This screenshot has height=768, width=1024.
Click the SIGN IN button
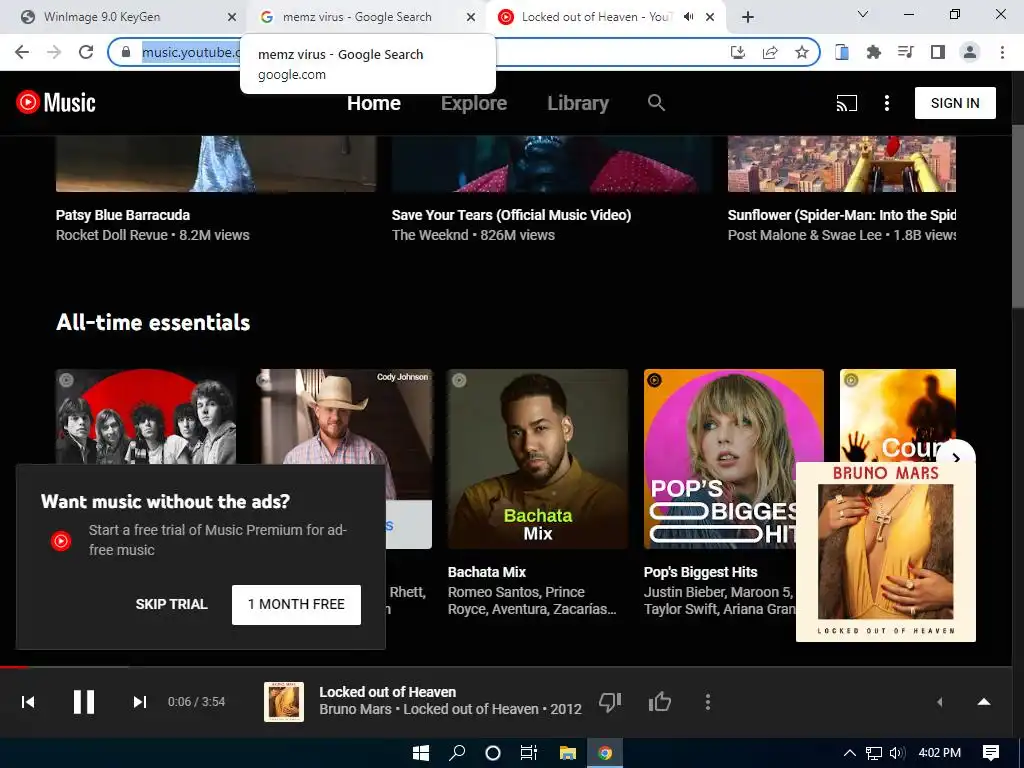point(955,103)
